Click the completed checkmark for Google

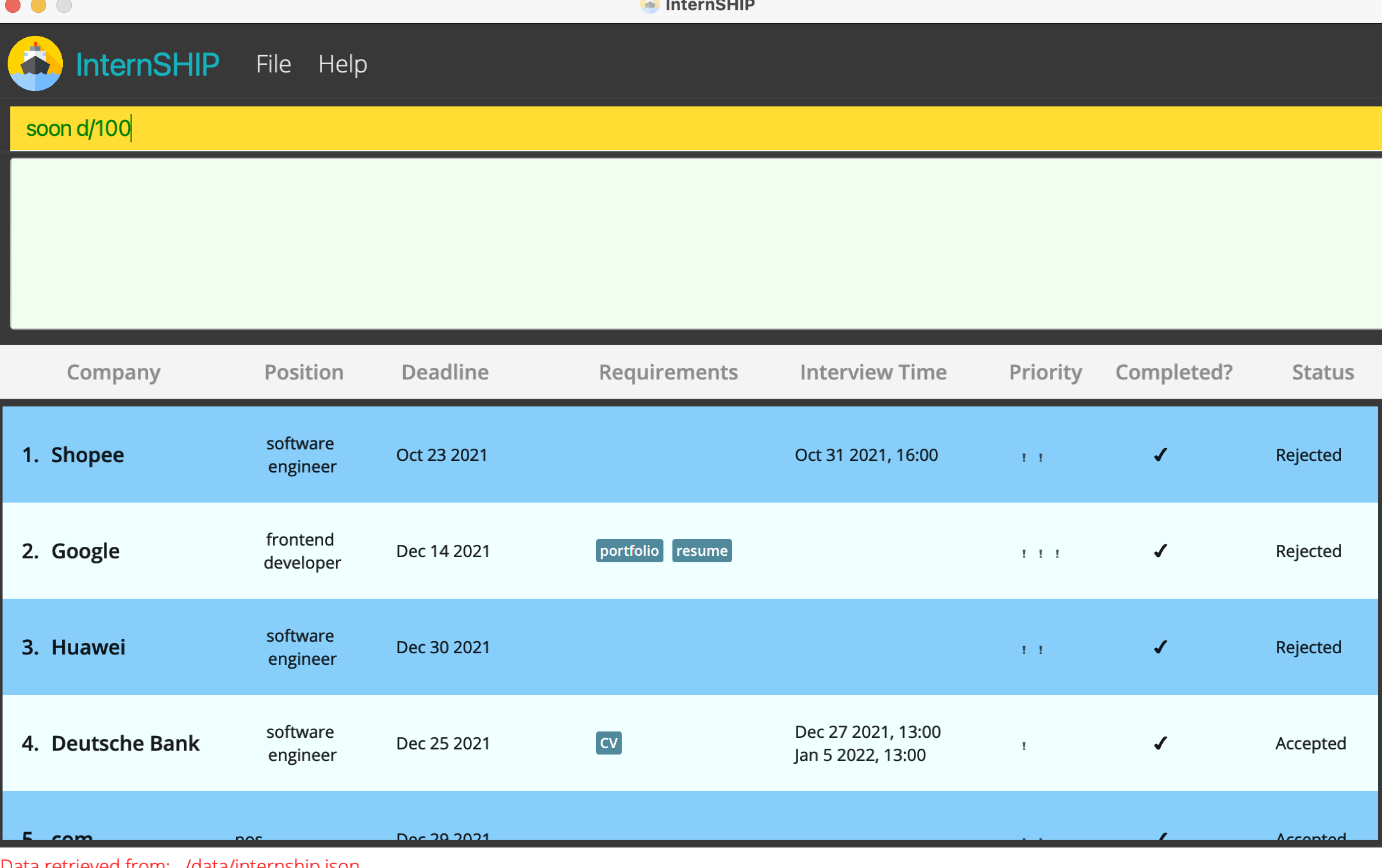[x=1160, y=551]
